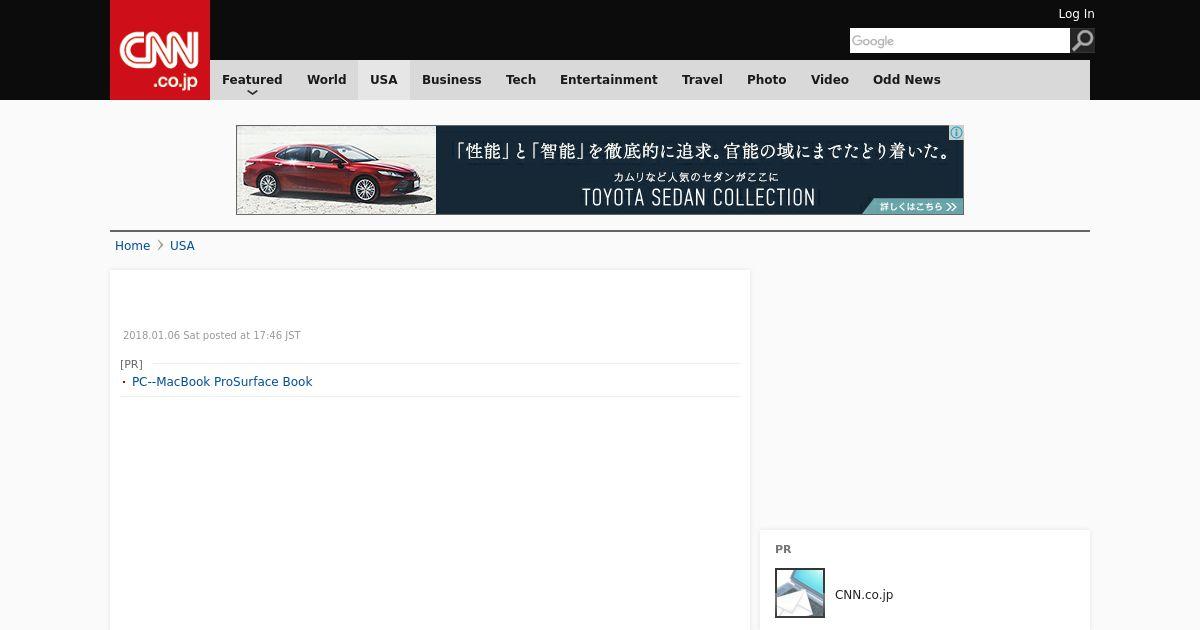Go to the World section

(326, 80)
